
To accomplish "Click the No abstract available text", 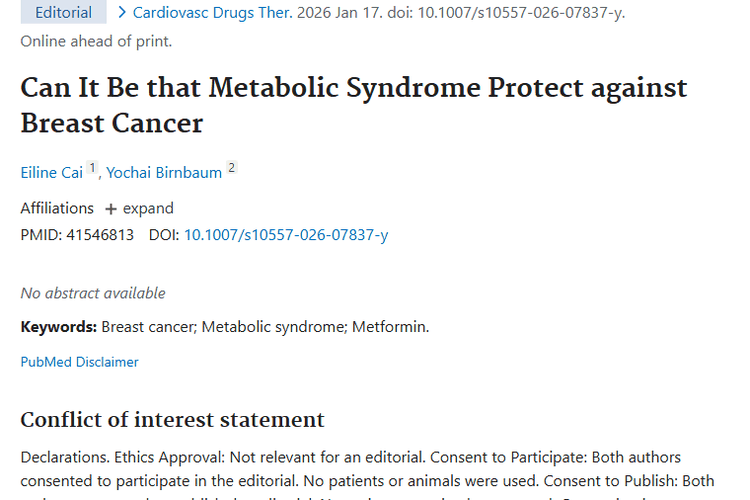I will point(93,293).
